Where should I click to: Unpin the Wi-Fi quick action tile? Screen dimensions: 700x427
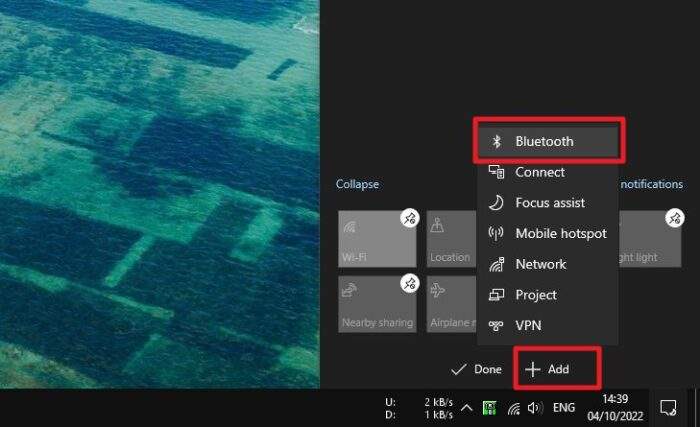pyautogui.click(x=409, y=218)
